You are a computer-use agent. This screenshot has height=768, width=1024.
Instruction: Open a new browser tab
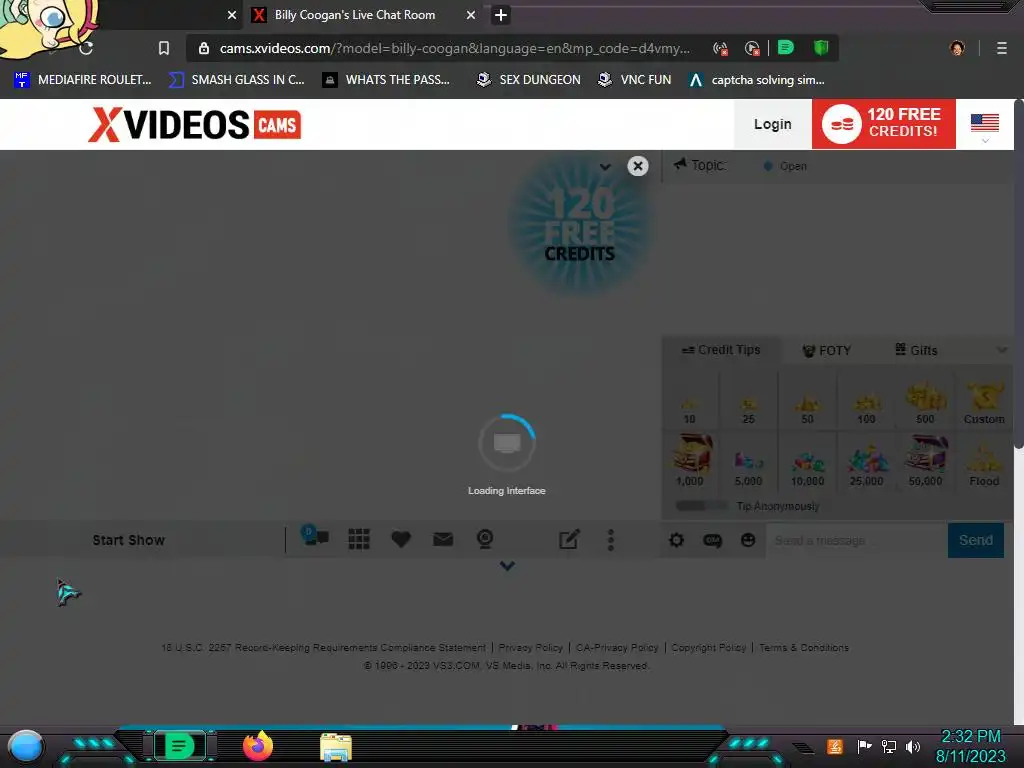[501, 15]
